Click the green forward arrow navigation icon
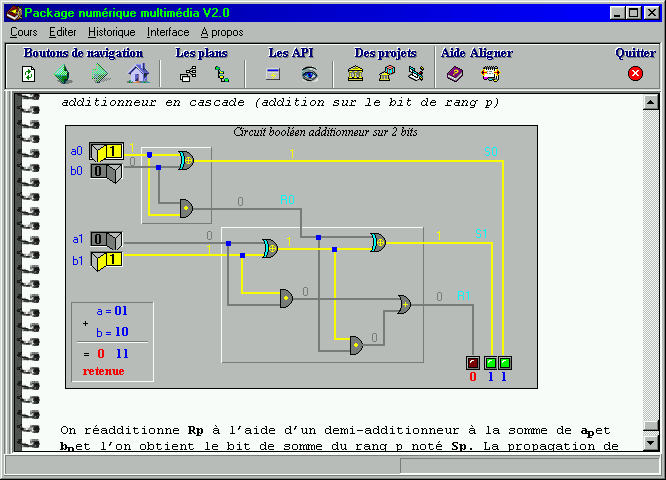This screenshot has width=666, height=480. [99, 74]
